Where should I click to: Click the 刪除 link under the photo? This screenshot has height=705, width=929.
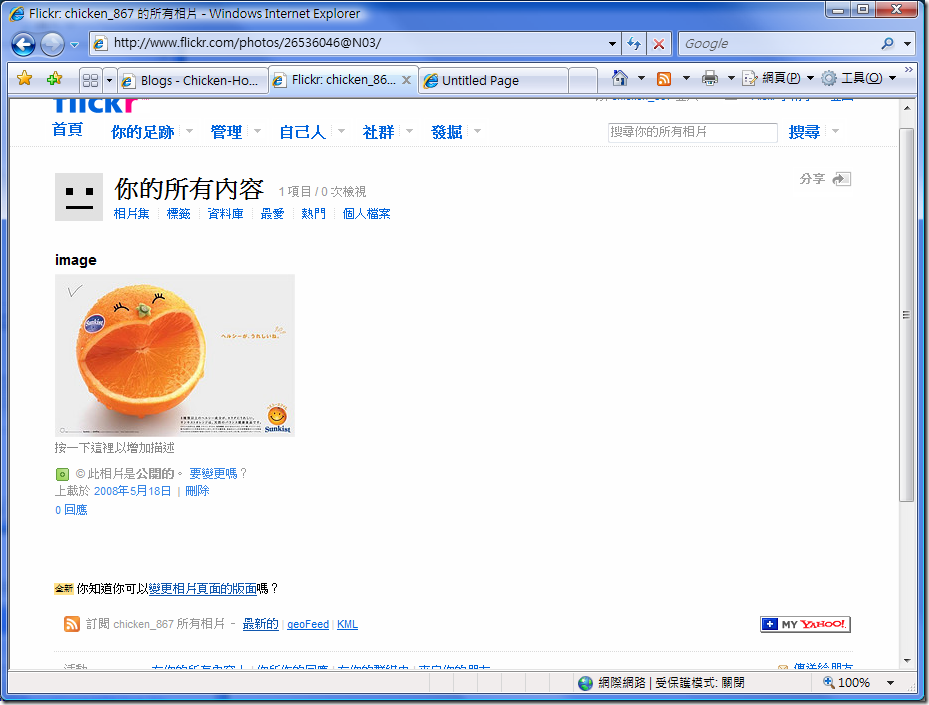196,491
